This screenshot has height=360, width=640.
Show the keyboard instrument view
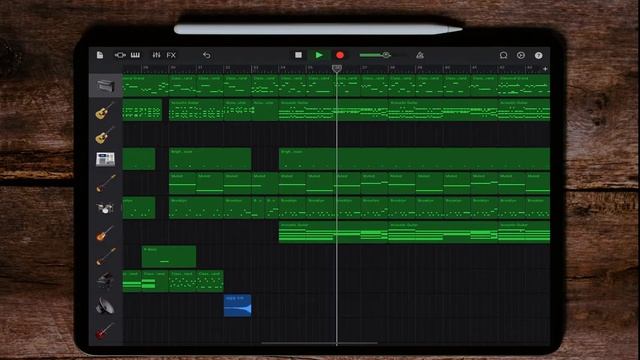pyautogui.click(x=135, y=55)
